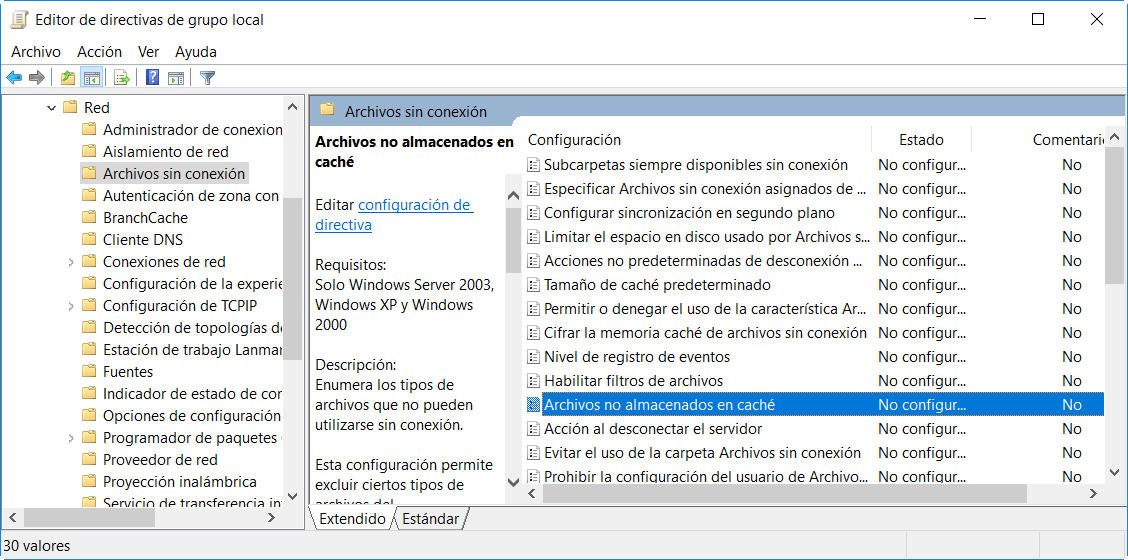
Task: Expand the Configuración de TCPIP node
Action: coord(70,306)
